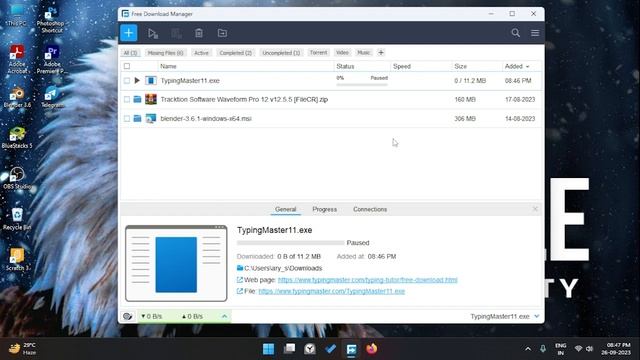Toggle the select-all checkbox in header
This screenshot has width=640, height=360.
point(127,66)
